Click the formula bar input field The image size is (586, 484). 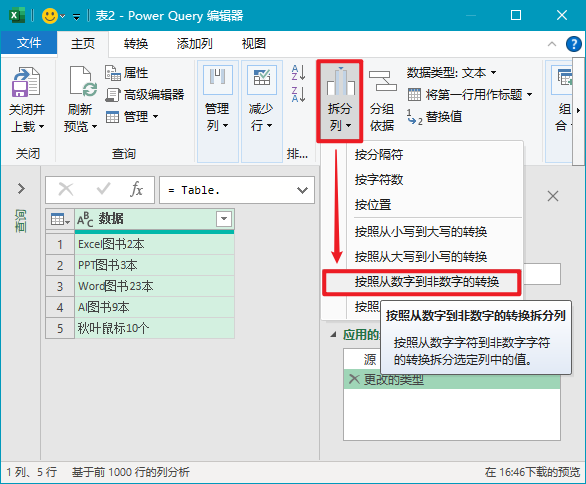pos(228,190)
